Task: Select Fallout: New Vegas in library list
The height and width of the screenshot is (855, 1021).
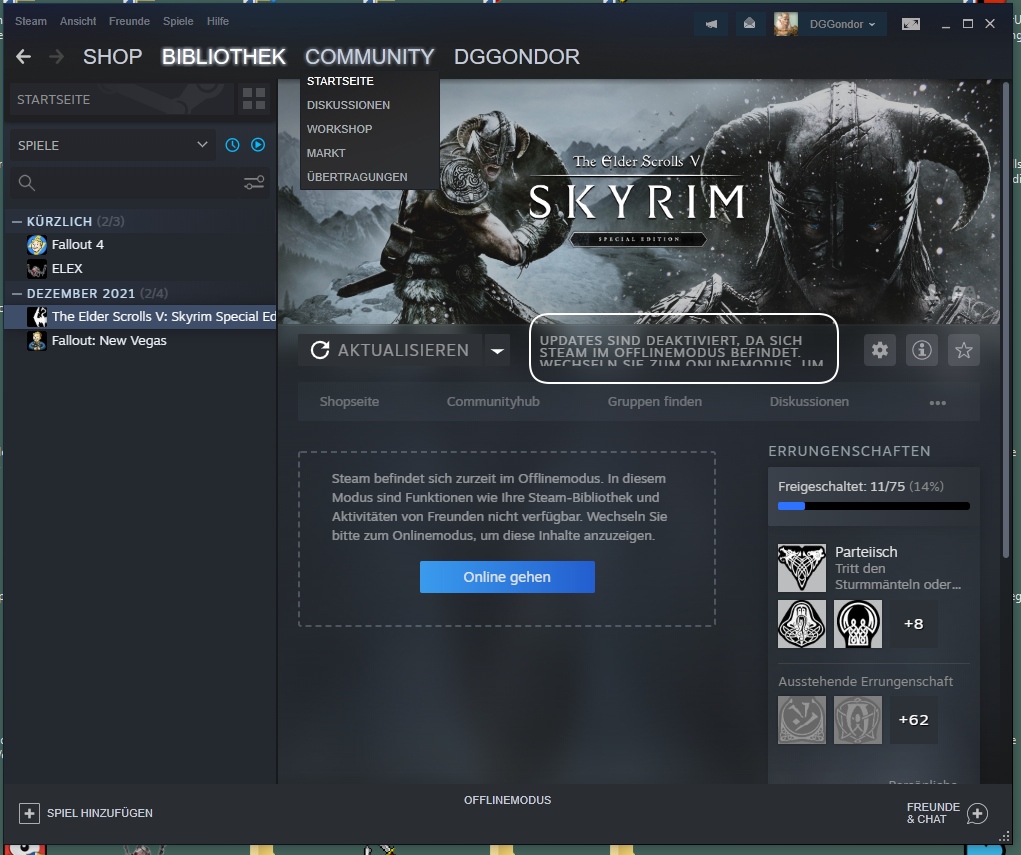Action: coord(109,341)
